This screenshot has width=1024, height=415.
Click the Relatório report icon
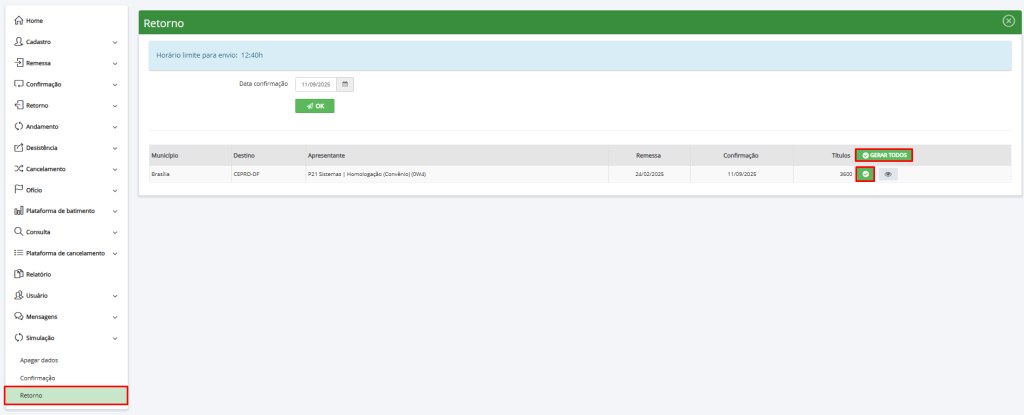18,274
